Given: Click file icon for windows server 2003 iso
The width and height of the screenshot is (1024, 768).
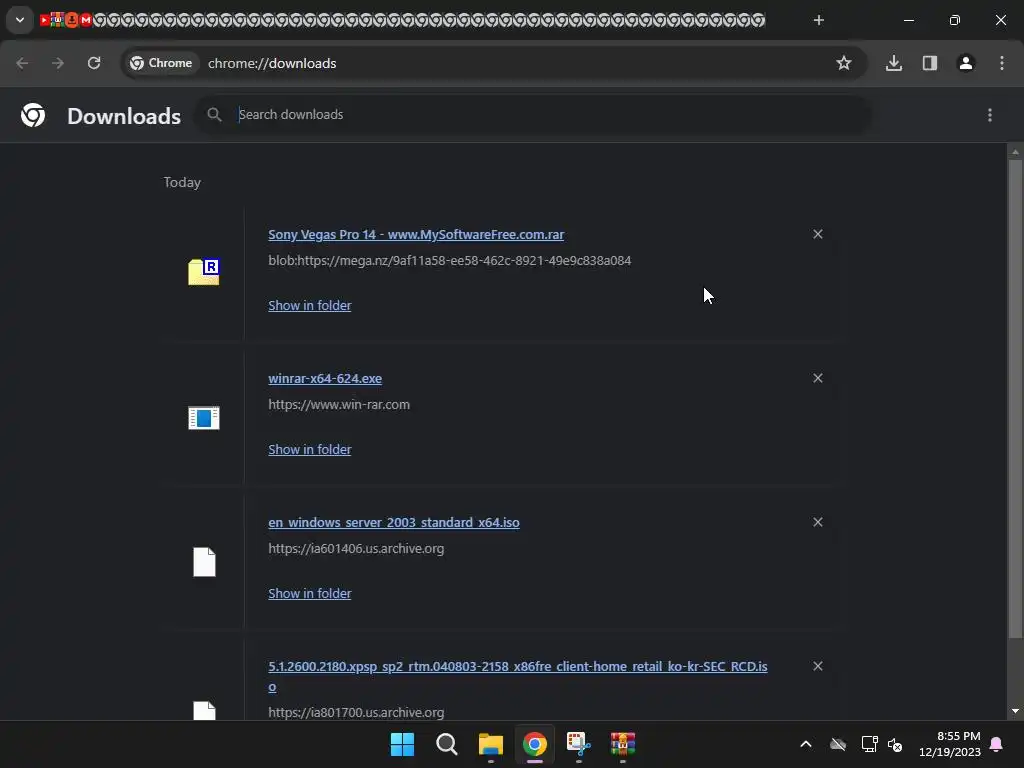Looking at the screenshot, I should click(204, 562).
